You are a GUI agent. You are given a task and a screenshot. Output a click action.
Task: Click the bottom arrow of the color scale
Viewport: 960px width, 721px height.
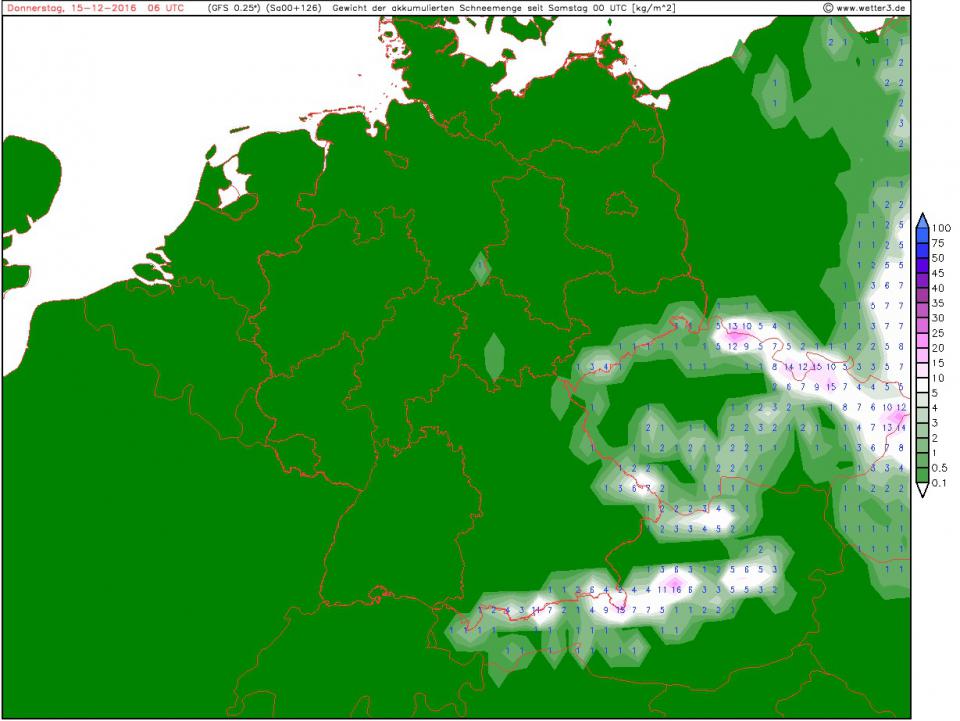[921, 491]
